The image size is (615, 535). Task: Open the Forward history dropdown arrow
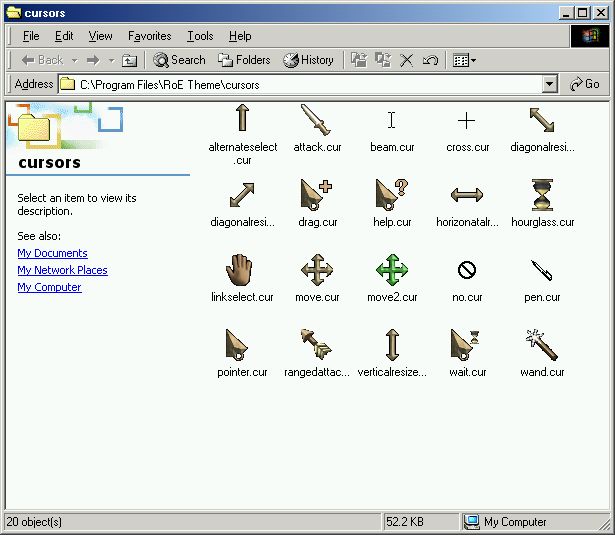point(111,60)
